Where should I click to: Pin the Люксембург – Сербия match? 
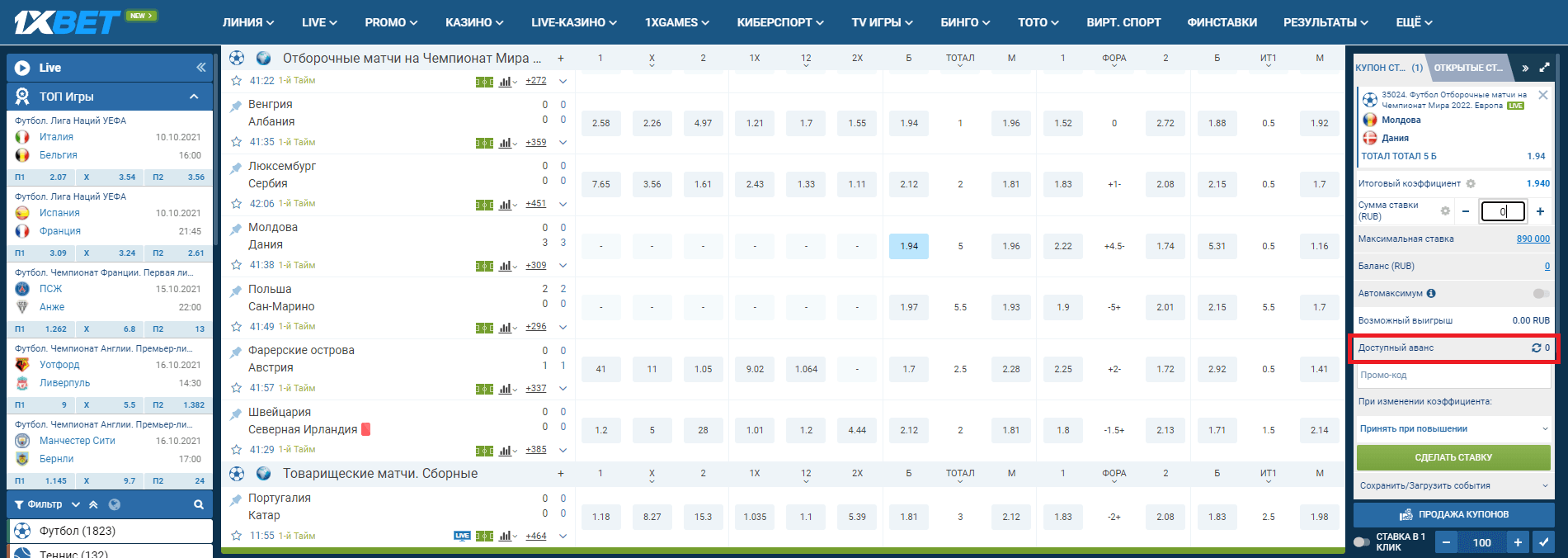coord(236,168)
